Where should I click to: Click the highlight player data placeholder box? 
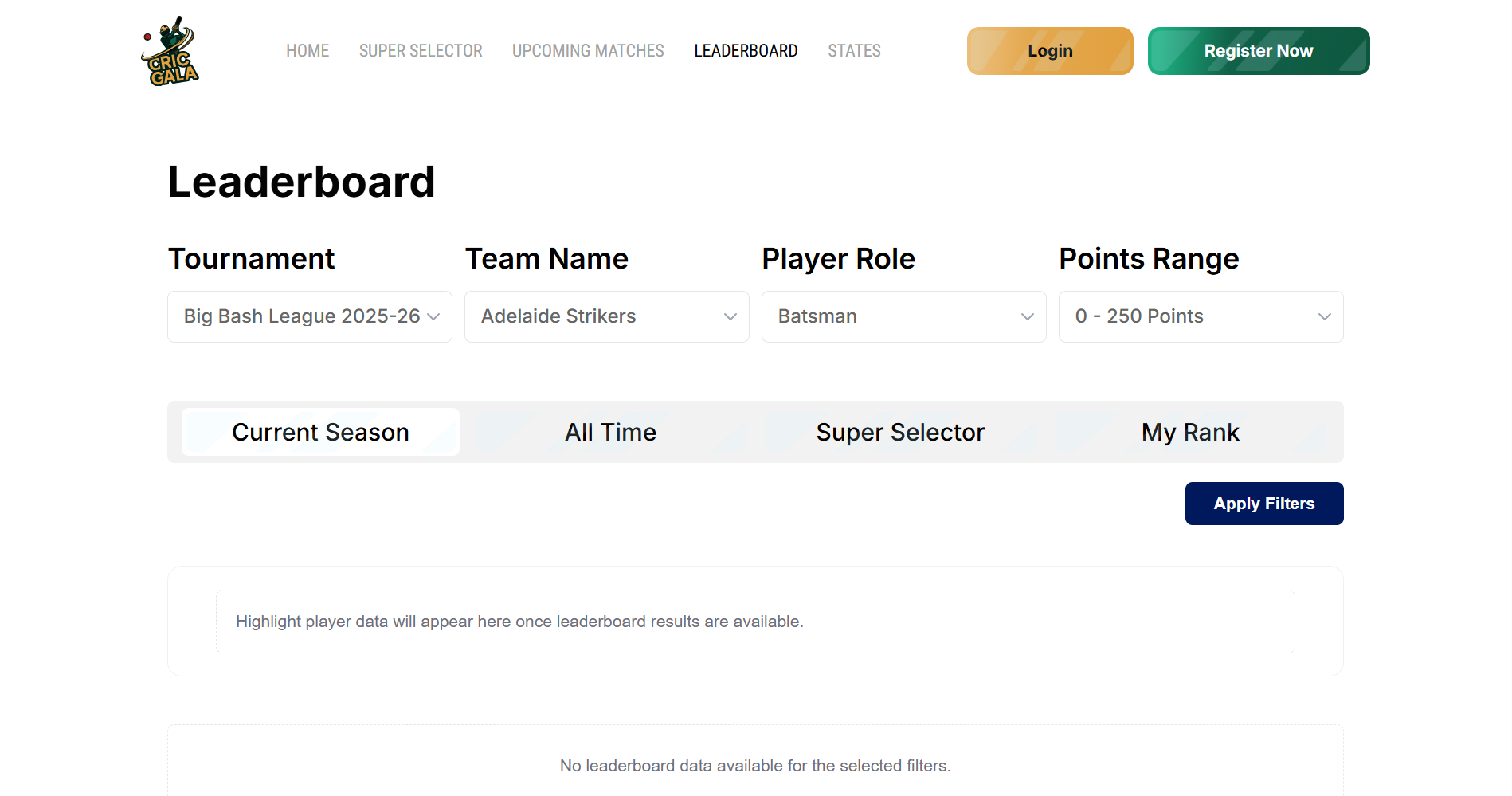[x=754, y=622]
